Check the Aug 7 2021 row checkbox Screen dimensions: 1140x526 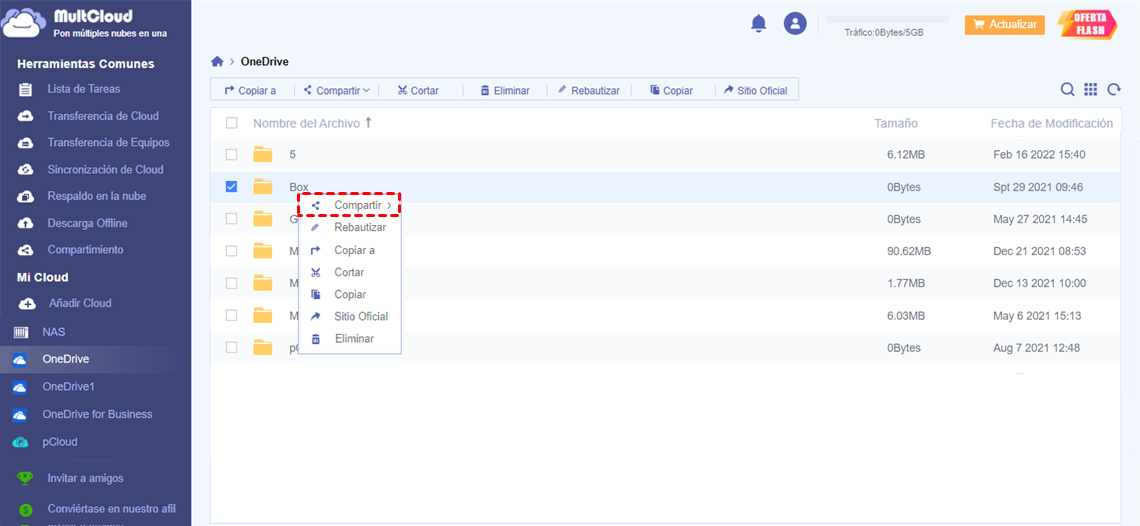[x=231, y=347]
